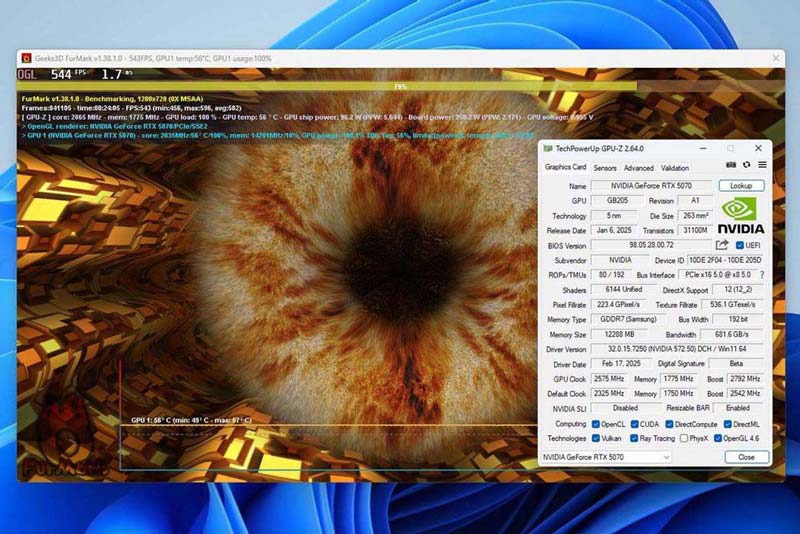The width and height of the screenshot is (800, 534).
Task: Click the Release Date value Jan 6, 2025
Action: [614, 231]
